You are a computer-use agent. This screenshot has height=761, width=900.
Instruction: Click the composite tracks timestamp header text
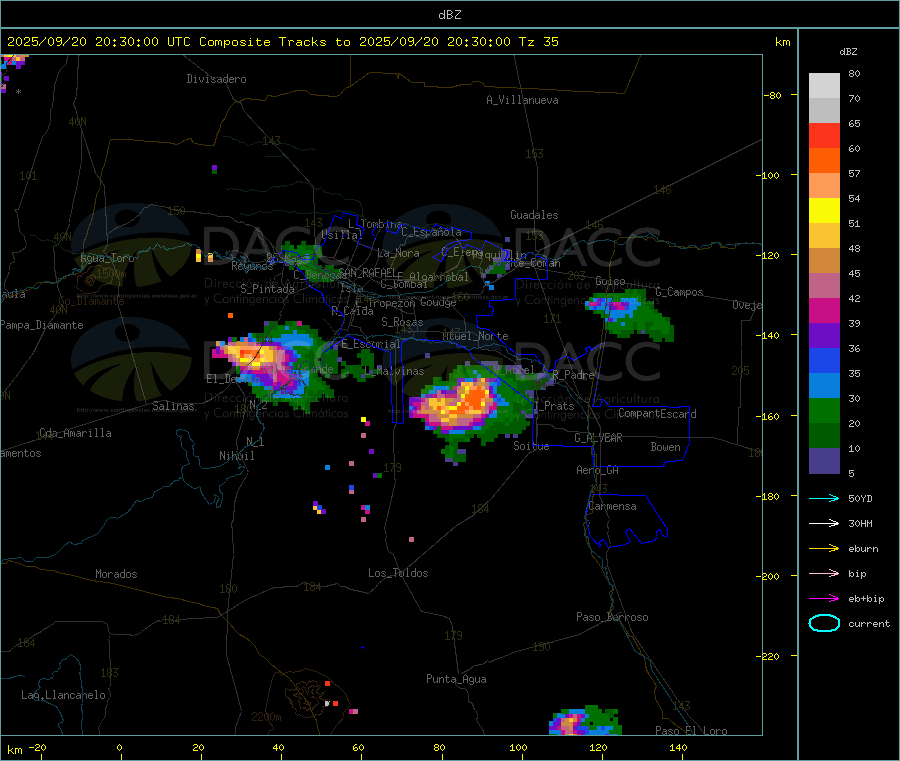pyautogui.click(x=282, y=42)
